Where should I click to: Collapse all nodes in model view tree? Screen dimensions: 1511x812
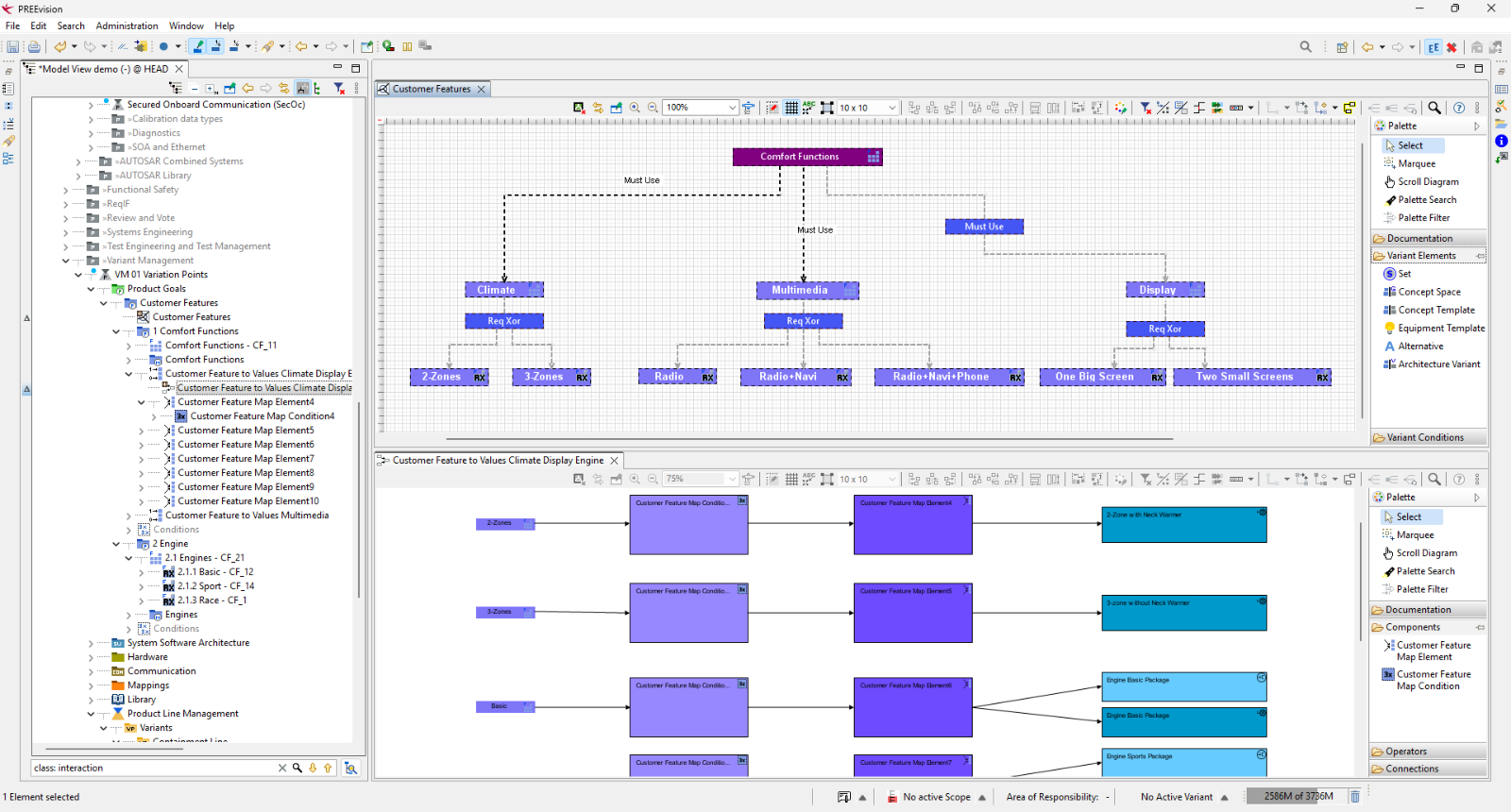[x=195, y=88]
